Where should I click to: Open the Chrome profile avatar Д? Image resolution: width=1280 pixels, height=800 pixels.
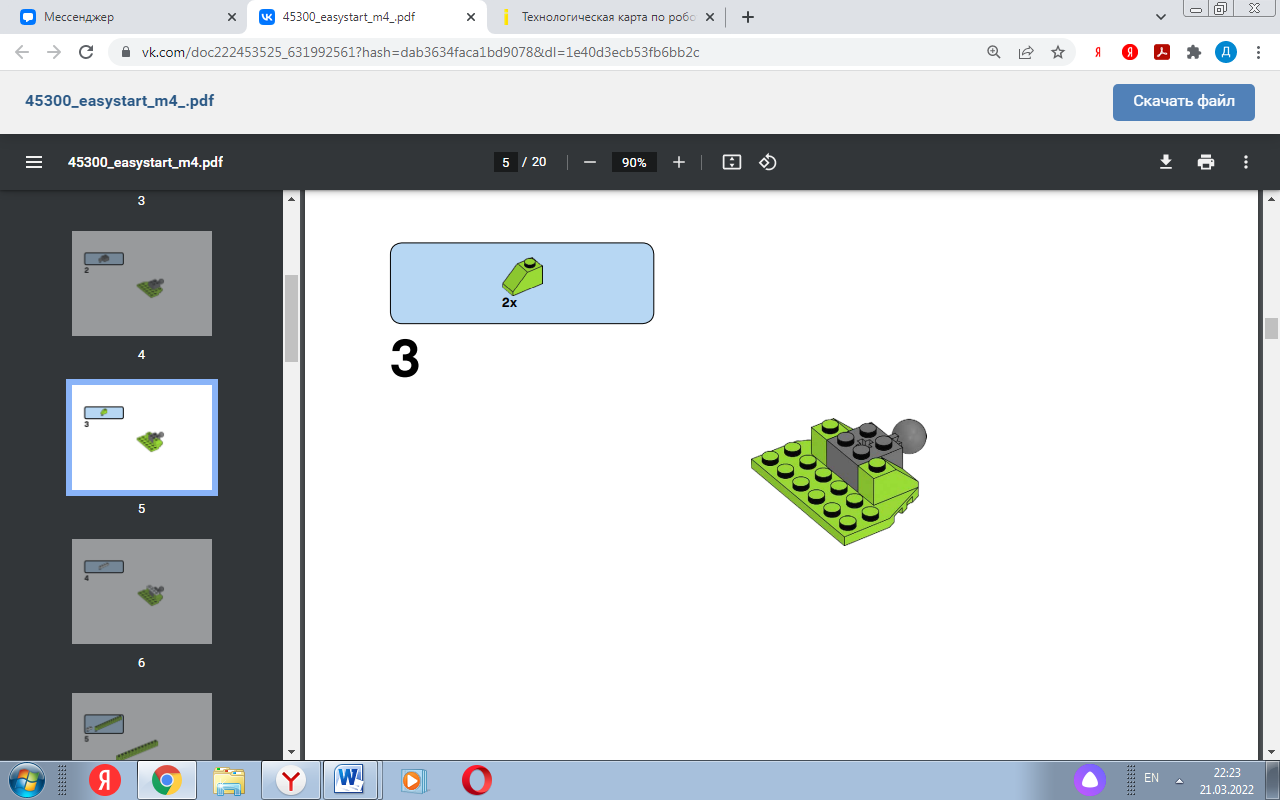[1226, 52]
